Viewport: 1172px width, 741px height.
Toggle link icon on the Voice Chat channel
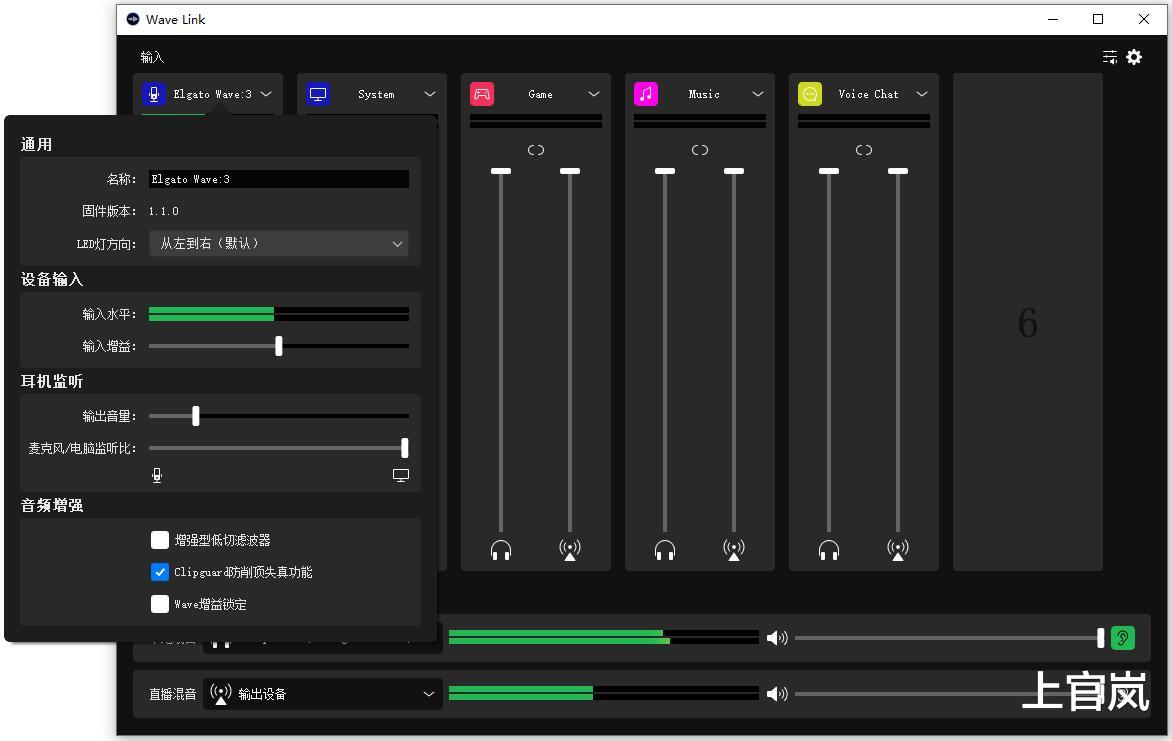864,150
